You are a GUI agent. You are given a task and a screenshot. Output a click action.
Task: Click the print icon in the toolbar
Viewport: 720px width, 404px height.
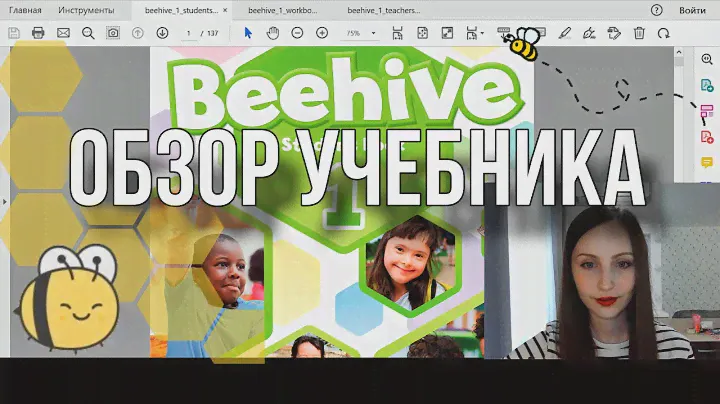38,33
